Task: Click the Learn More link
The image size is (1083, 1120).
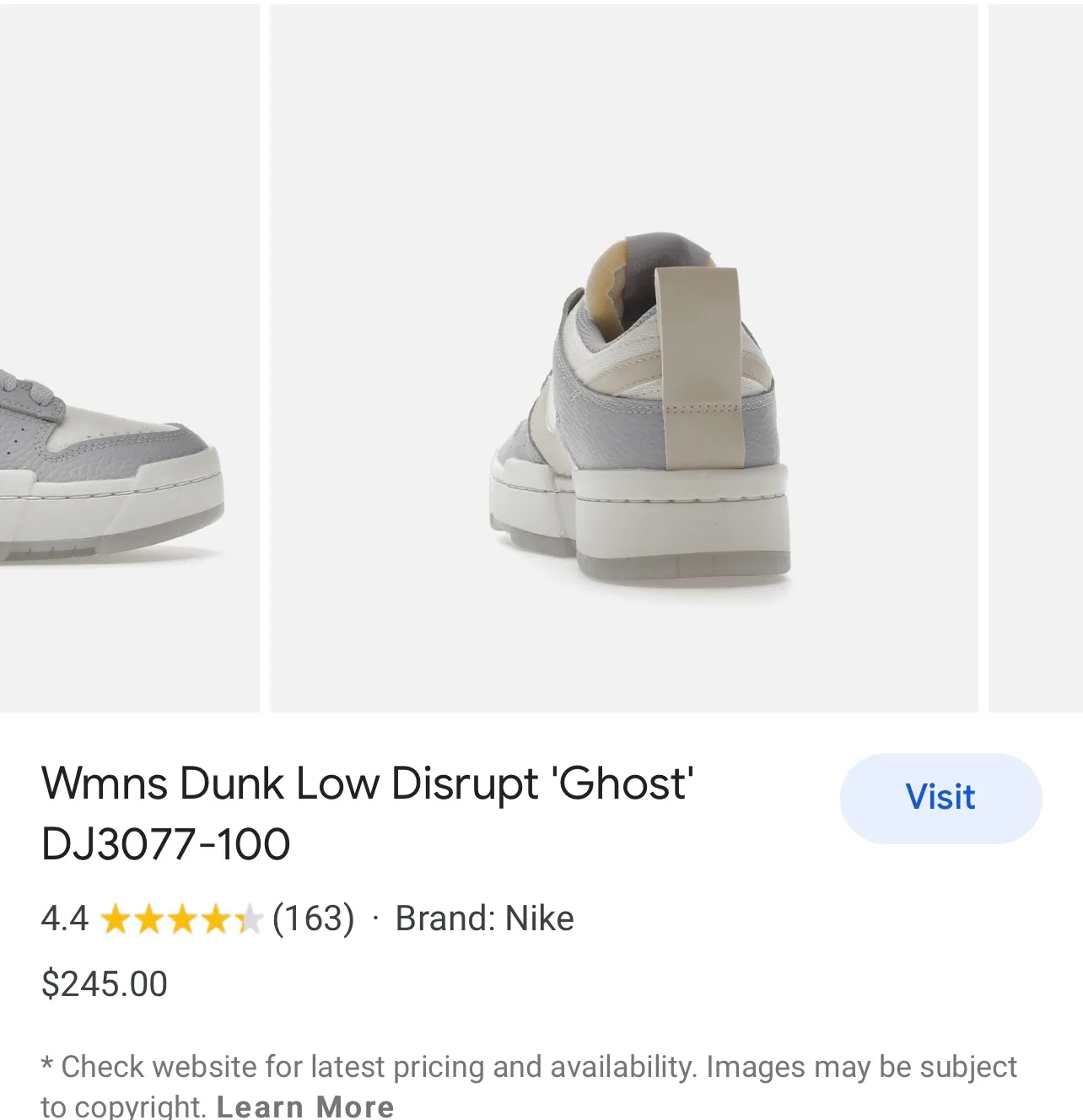Action: [304, 1105]
